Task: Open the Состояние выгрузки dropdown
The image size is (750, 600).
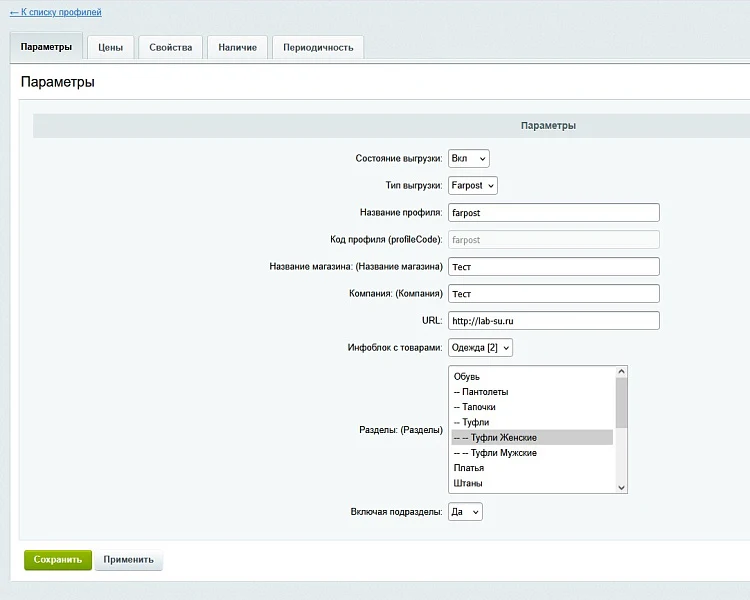Action: coord(469,158)
